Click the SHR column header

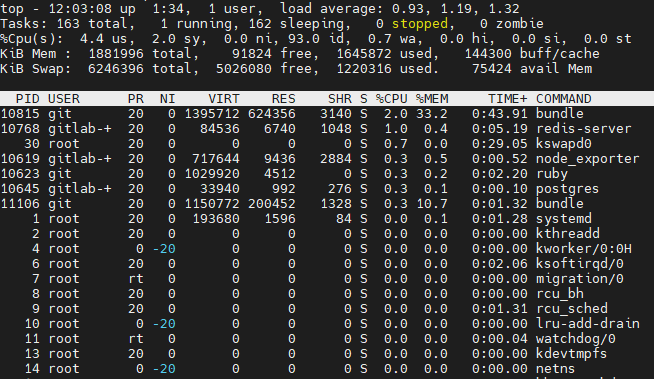(340, 99)
